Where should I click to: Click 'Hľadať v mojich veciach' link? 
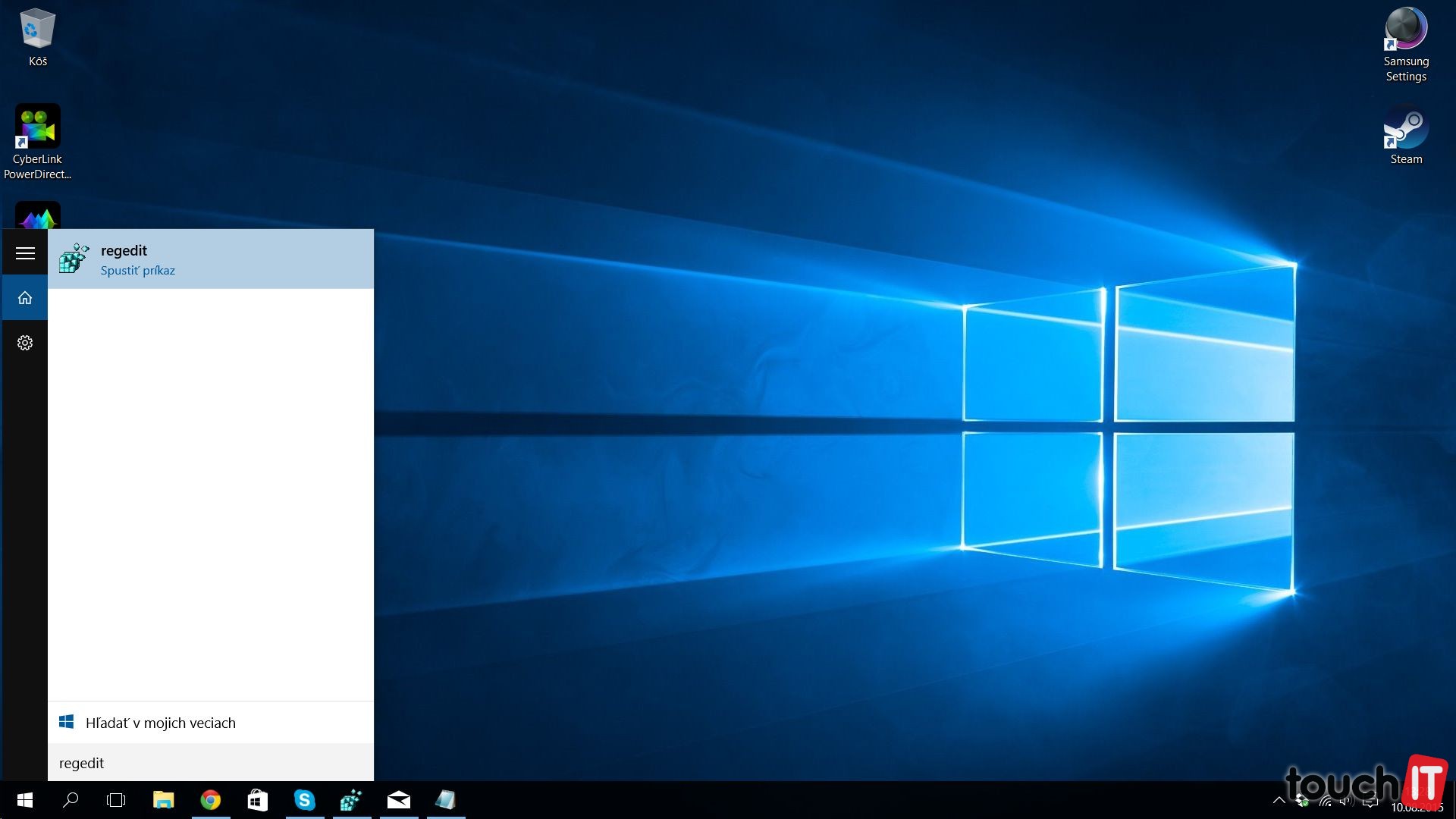pos(160,723)
